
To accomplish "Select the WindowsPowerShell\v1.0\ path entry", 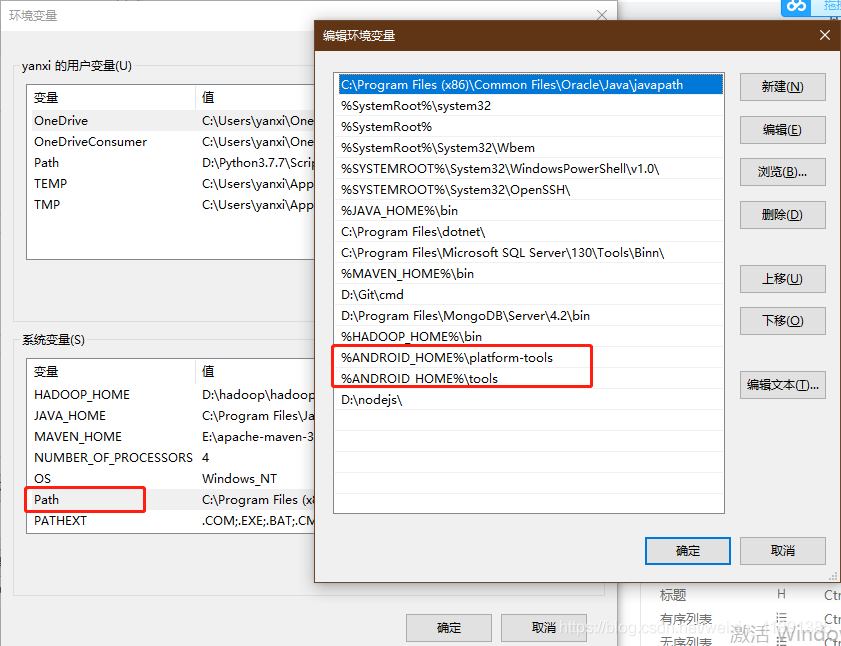I will pyautogui.click(x=529, y=168).
